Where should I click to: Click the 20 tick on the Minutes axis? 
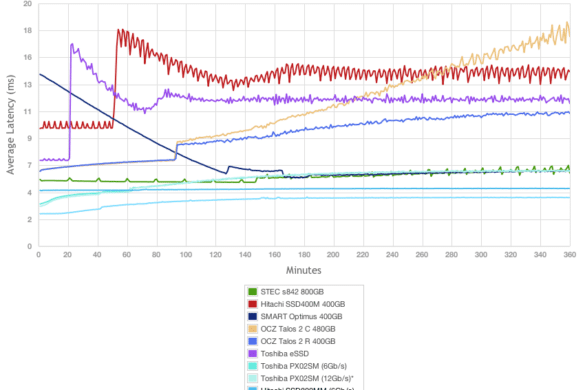(67, 255)
